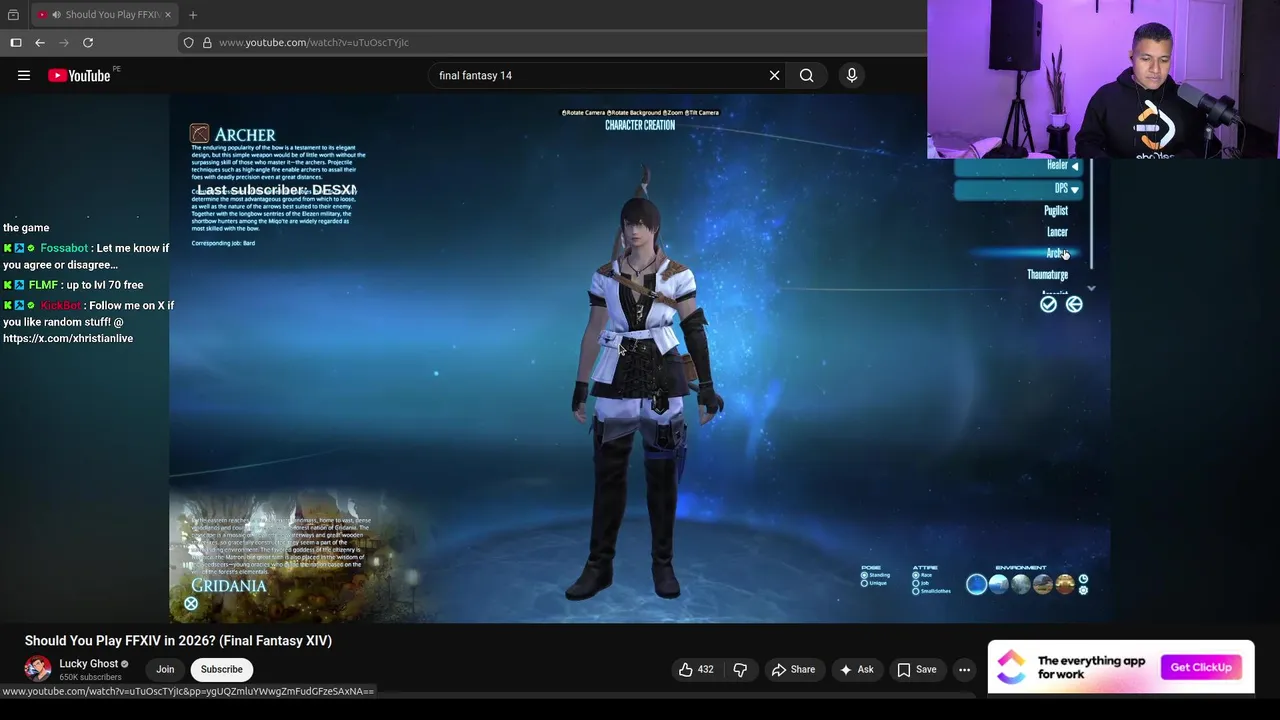Select Standing pose radio button

pyautogui.click(x=864, y=575)
